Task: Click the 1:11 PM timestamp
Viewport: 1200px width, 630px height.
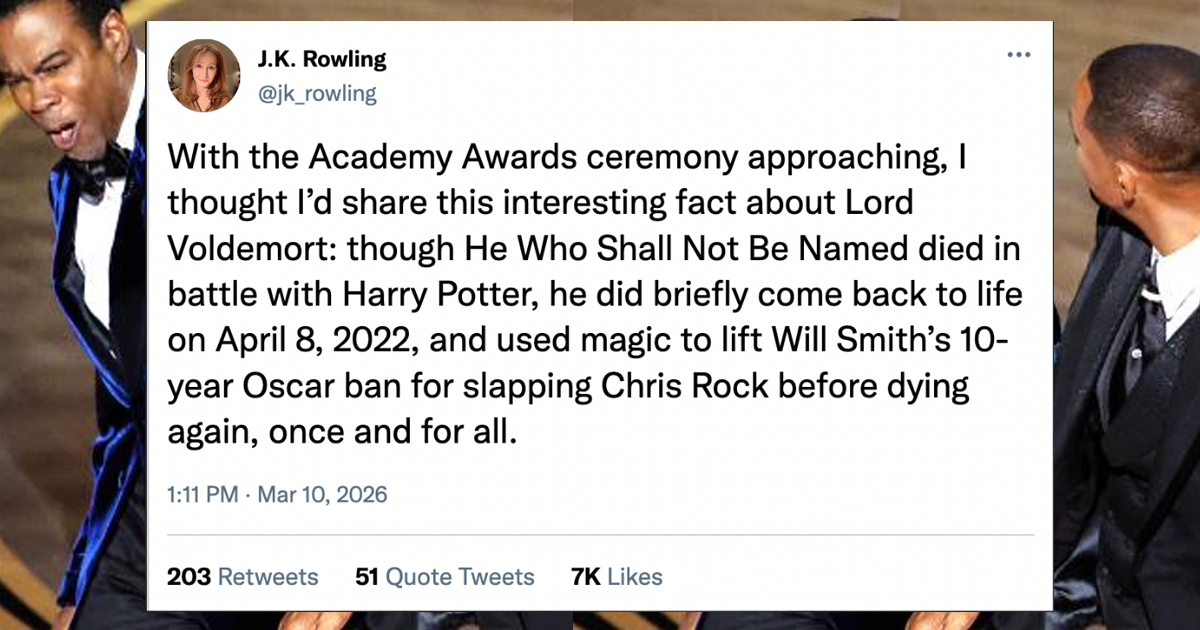Action: click(x=201, y=494)
